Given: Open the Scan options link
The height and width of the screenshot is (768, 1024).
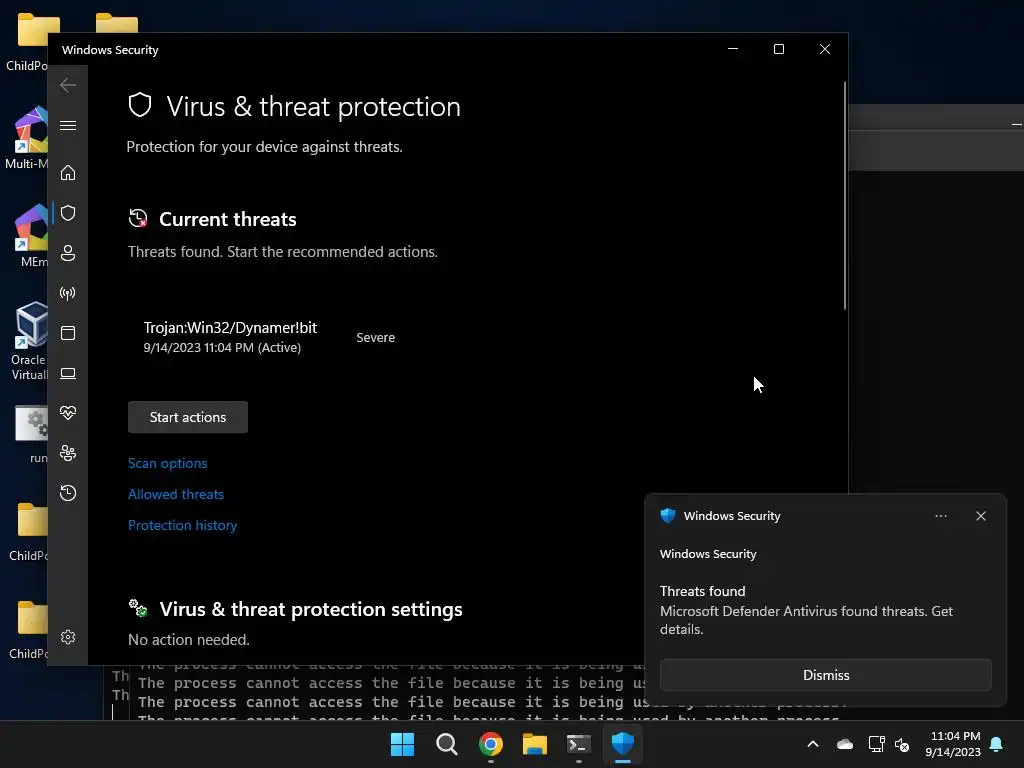Looking at the screenshot, I should point(168,463).
